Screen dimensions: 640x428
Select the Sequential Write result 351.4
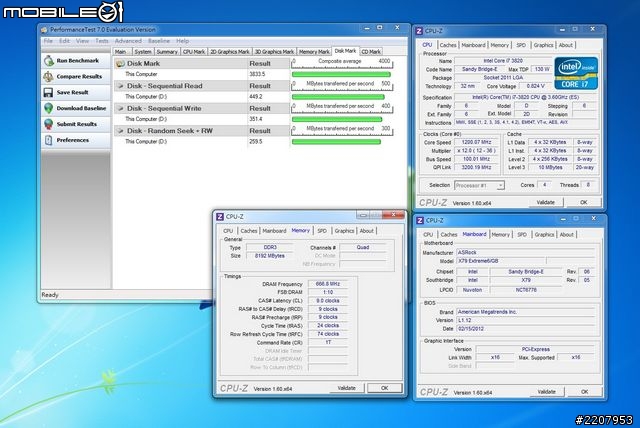point(256,119)
